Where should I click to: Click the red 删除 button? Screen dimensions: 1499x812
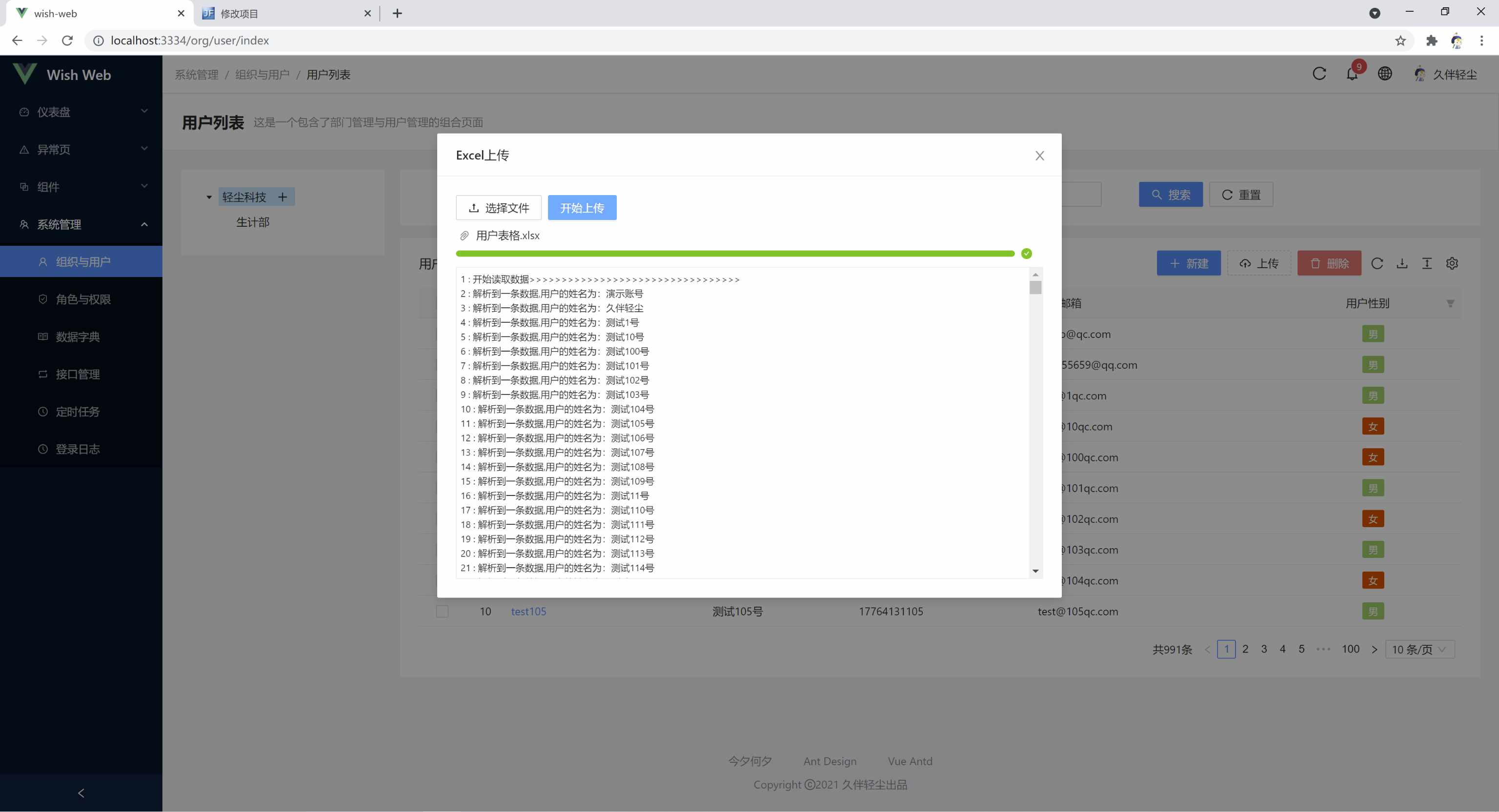pos(1330,263)
